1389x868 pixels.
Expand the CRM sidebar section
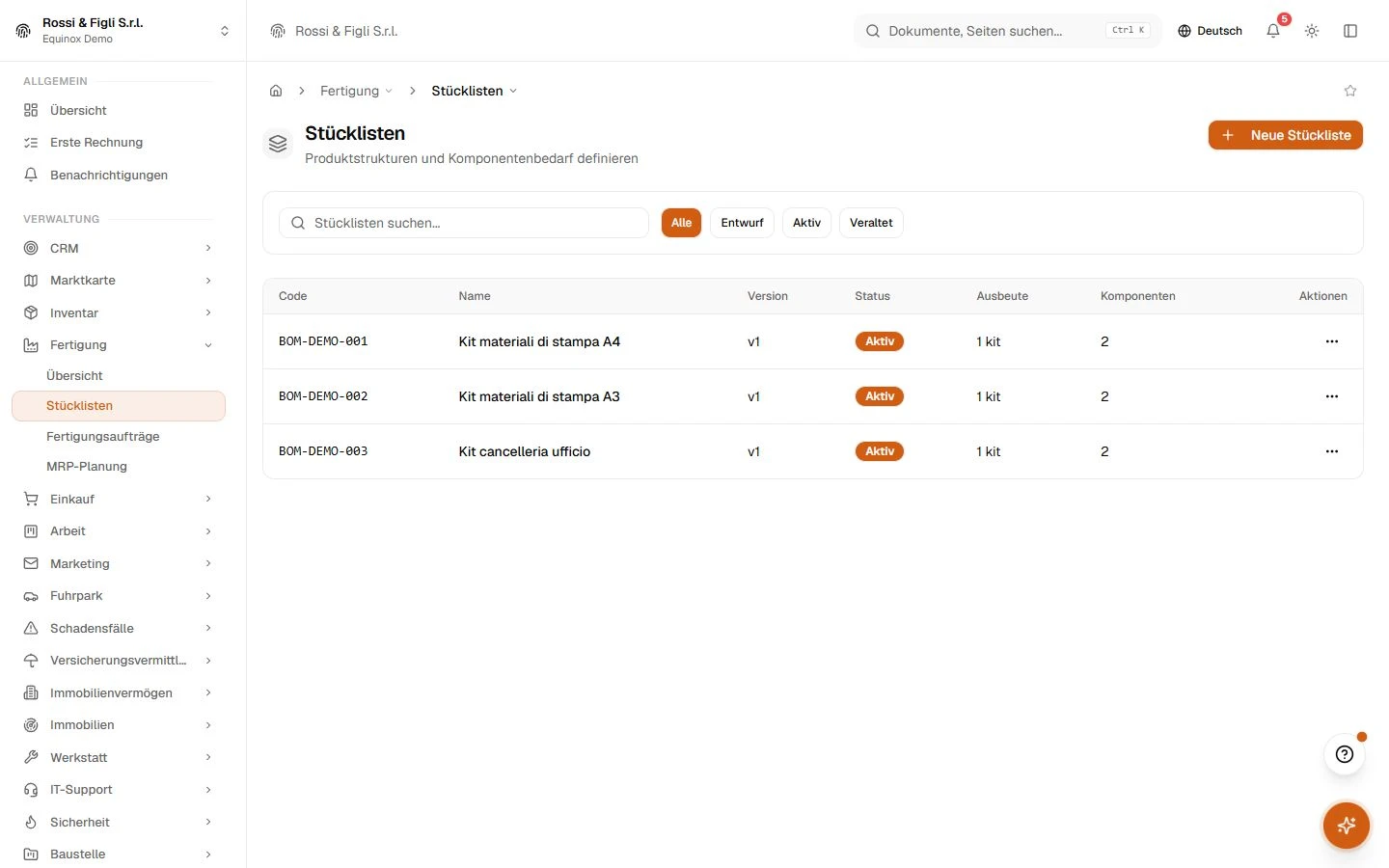119,248
